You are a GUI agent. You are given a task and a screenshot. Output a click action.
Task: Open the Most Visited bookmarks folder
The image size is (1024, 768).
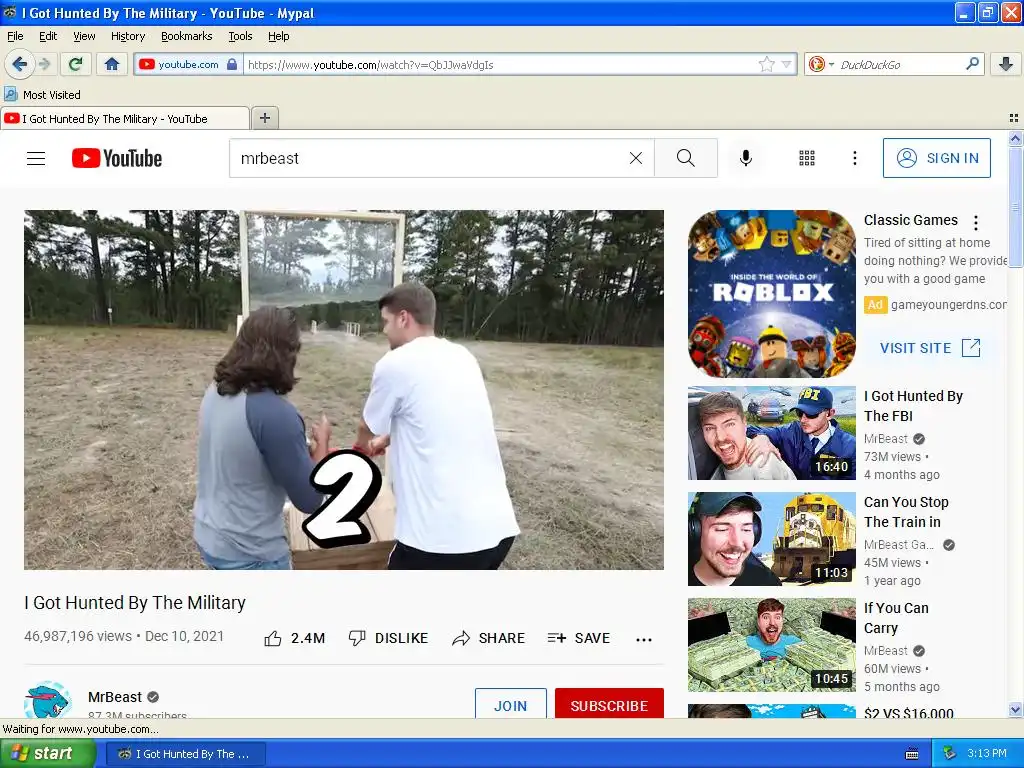(42, 95)
